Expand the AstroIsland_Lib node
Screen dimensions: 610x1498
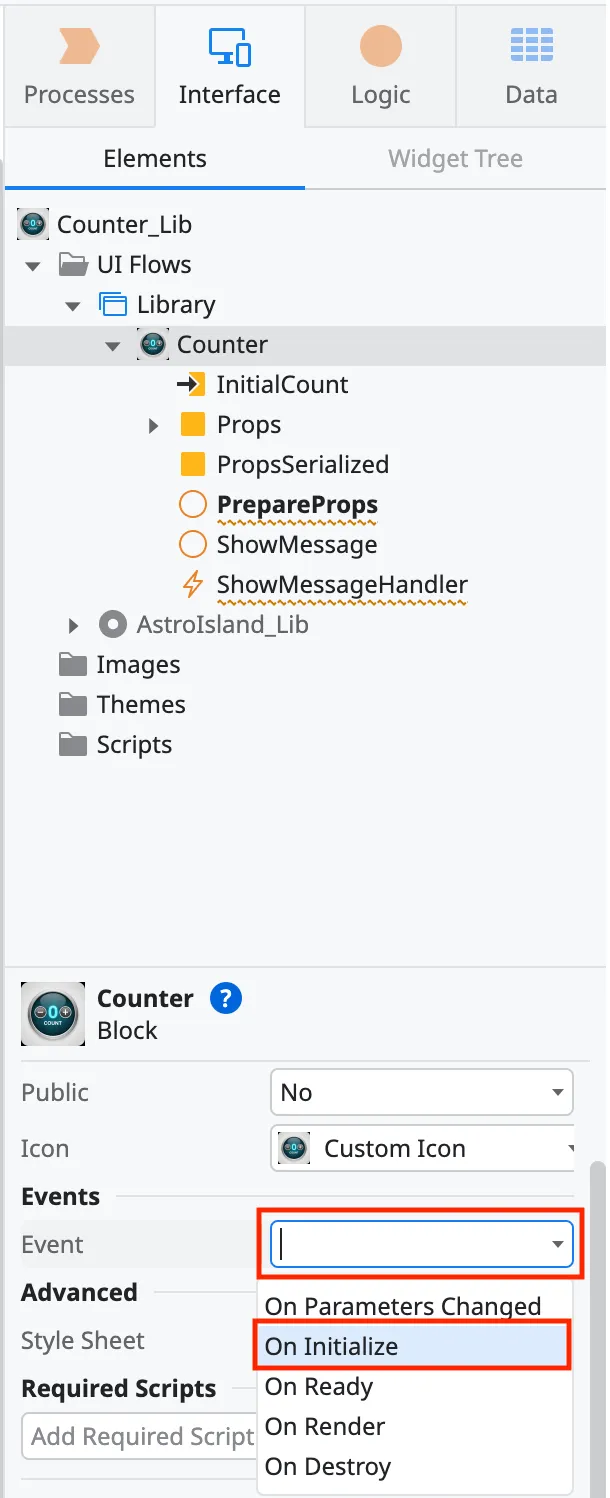(72, 624)
